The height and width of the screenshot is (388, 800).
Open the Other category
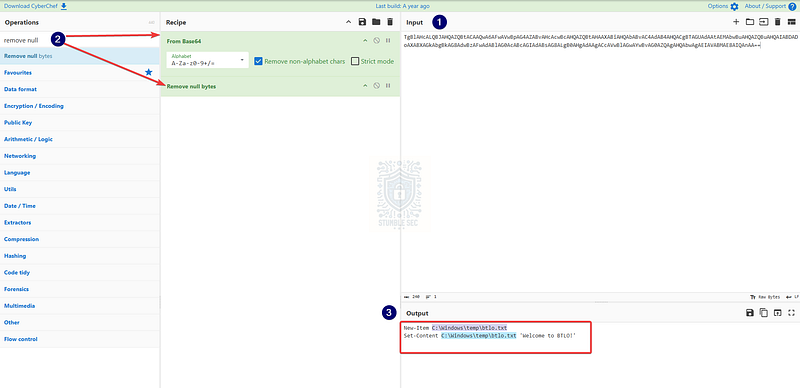[80, 323]
